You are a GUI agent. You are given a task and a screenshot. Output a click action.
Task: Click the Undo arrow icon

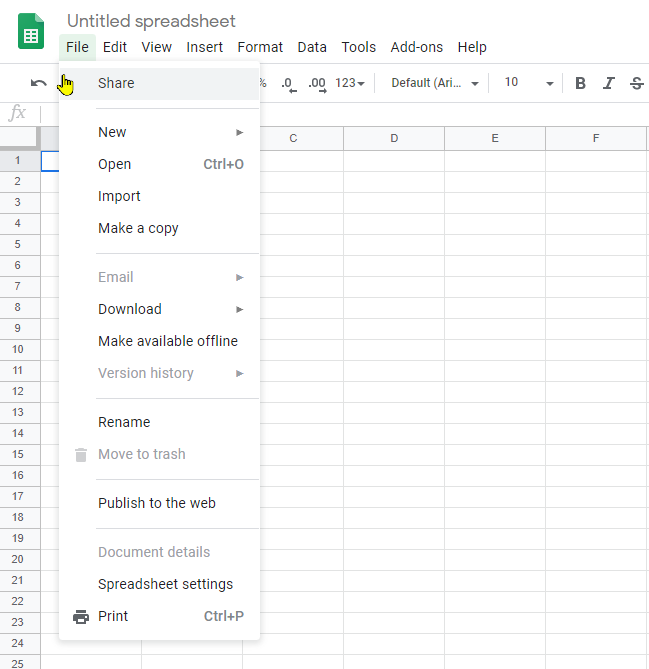pos(38,83)
